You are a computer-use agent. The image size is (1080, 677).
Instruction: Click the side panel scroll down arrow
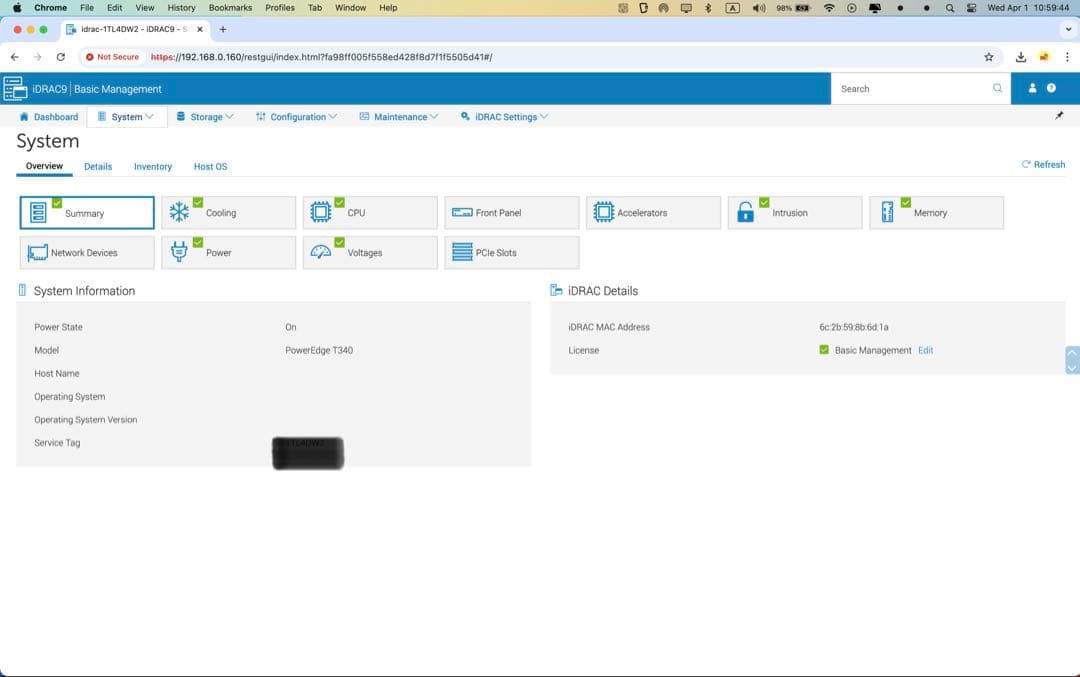(1072, 368)
